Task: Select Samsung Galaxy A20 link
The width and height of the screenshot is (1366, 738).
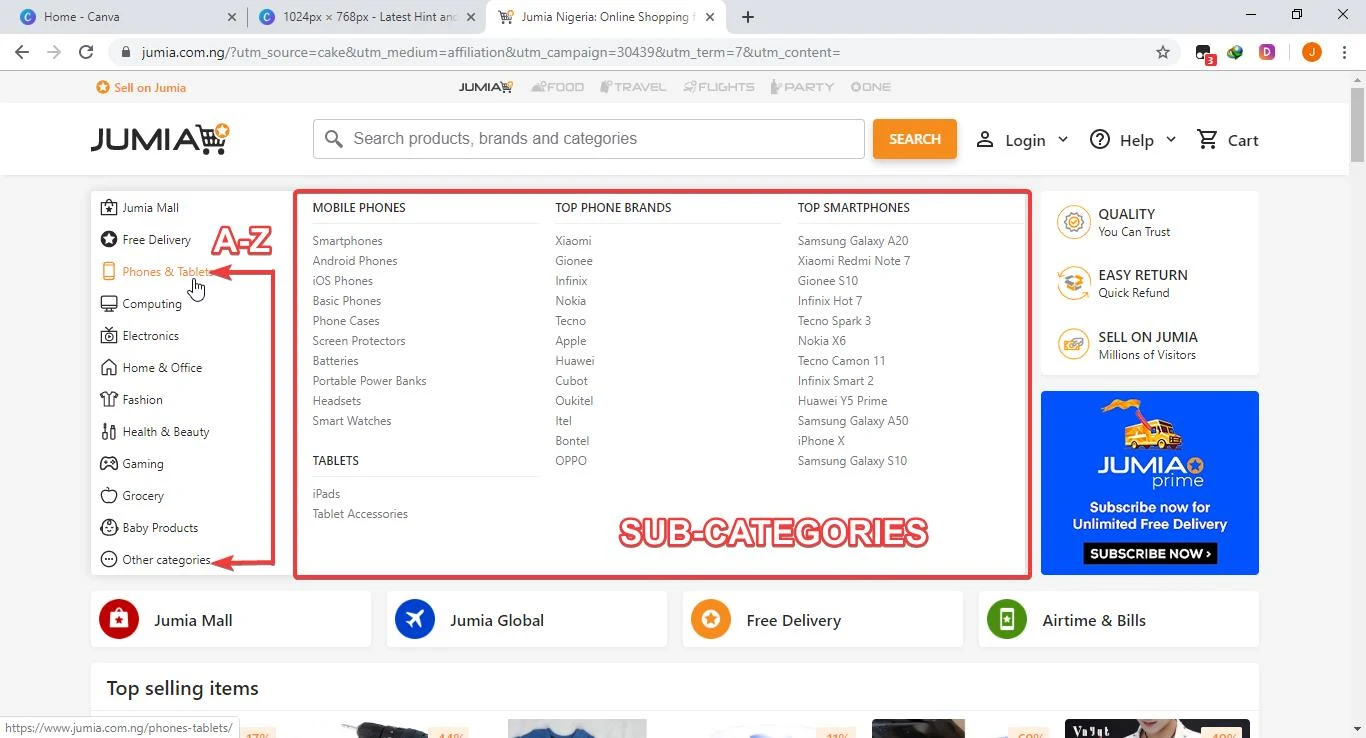Action: 853,241
